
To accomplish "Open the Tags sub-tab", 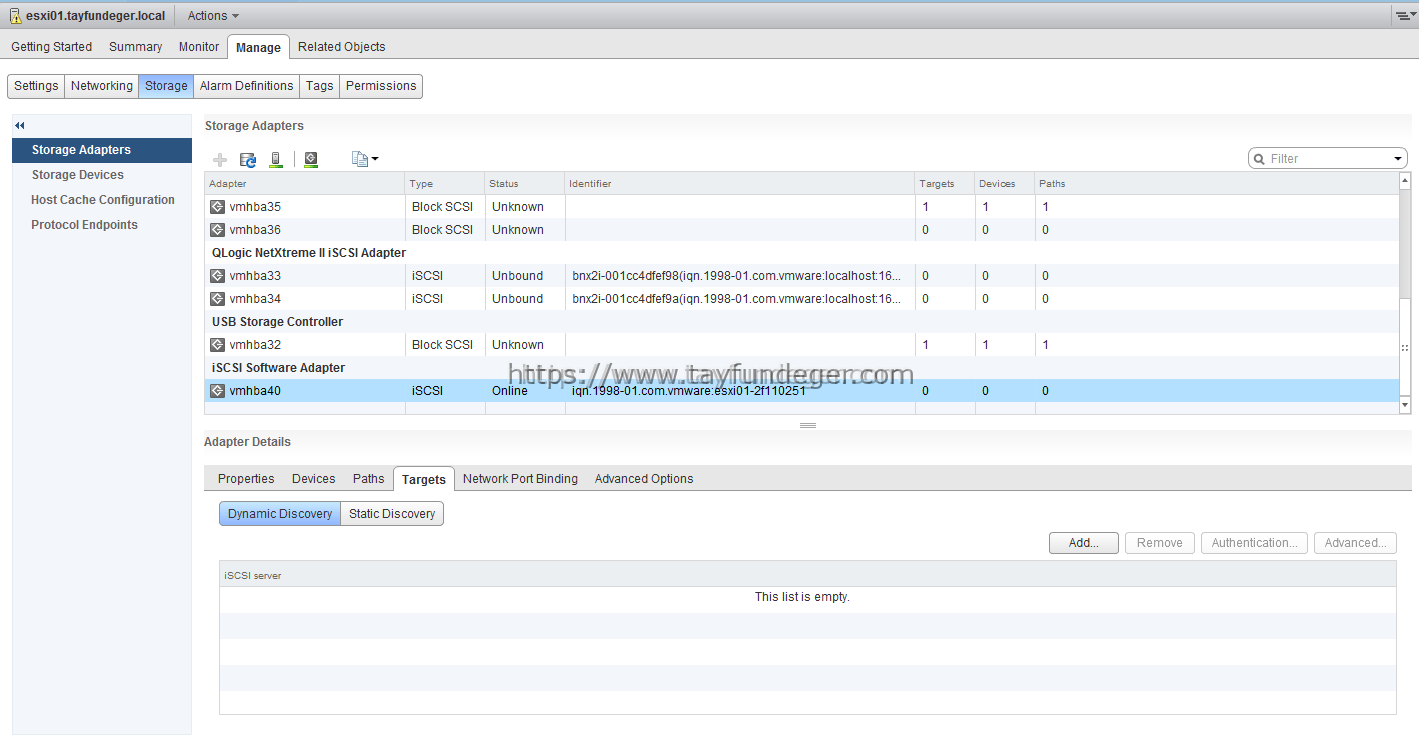I will pyautogui.click(x=320, y=86).
